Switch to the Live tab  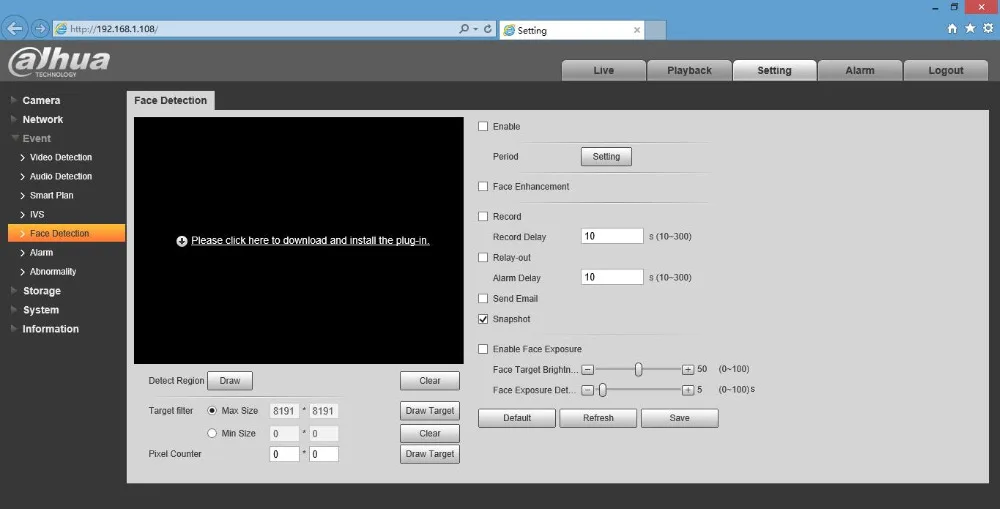603,70
